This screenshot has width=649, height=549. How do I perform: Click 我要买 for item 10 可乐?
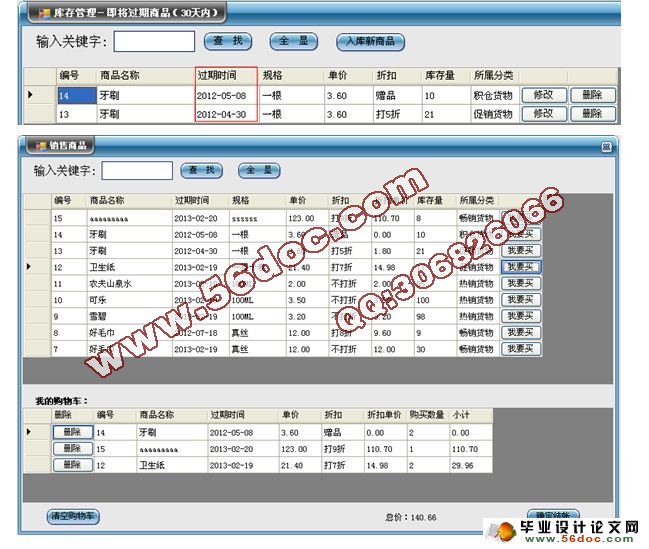click(521, 300)
